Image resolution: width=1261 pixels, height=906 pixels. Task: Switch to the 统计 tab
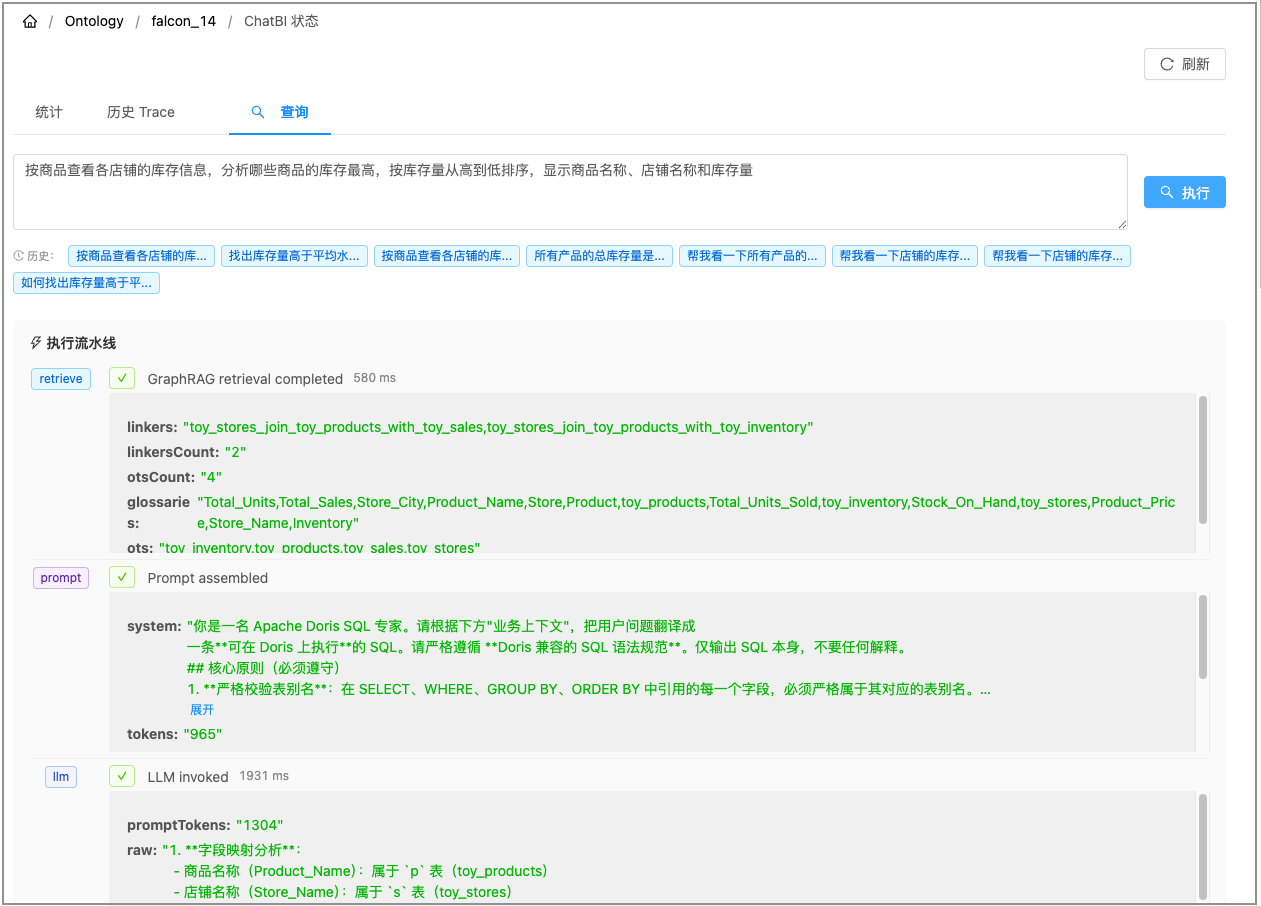point(49,112)
